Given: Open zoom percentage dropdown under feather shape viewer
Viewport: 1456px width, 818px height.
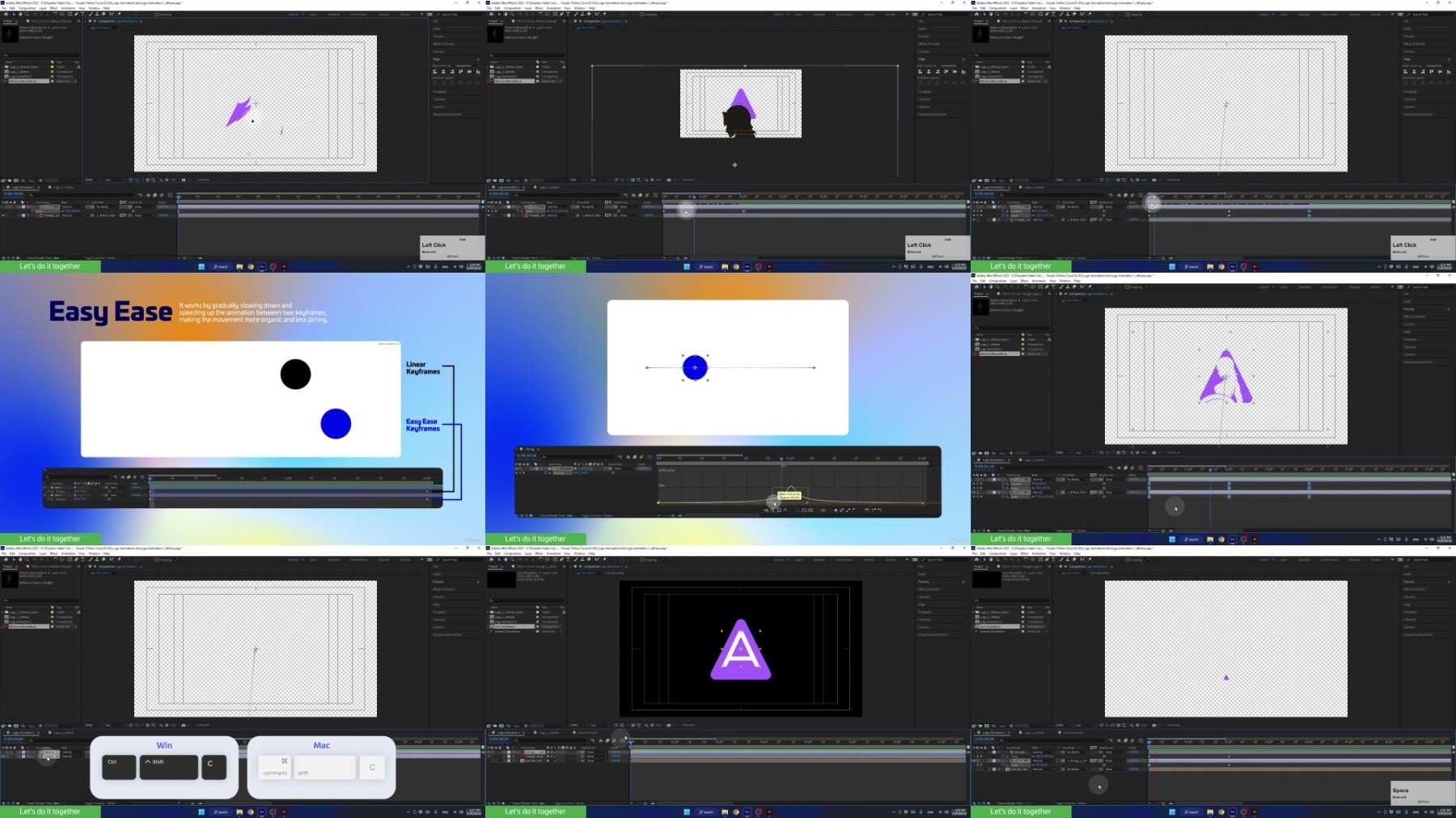Looking at the screenshot, I should coord(91,180).
